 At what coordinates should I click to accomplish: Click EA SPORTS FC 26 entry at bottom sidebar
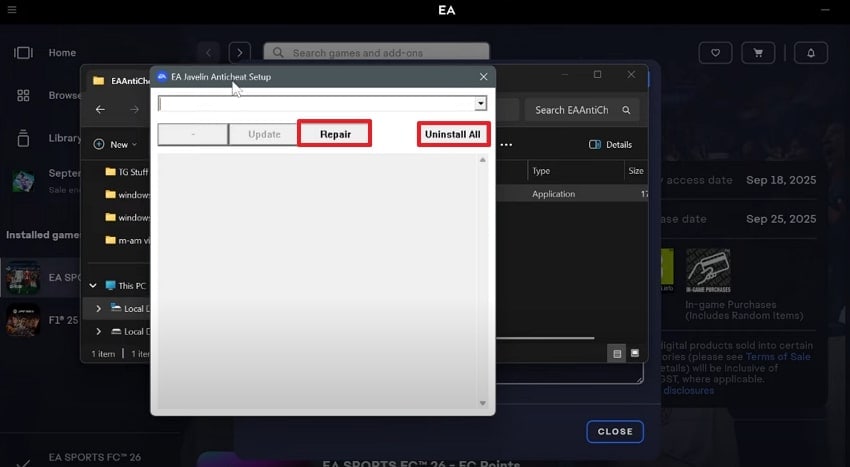pyautogui.click(x=95, y=457)
